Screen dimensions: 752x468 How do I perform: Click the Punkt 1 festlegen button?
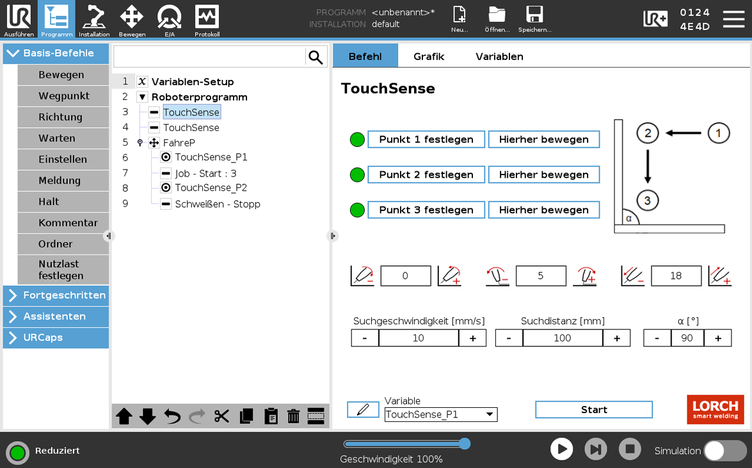coord(426,139)
